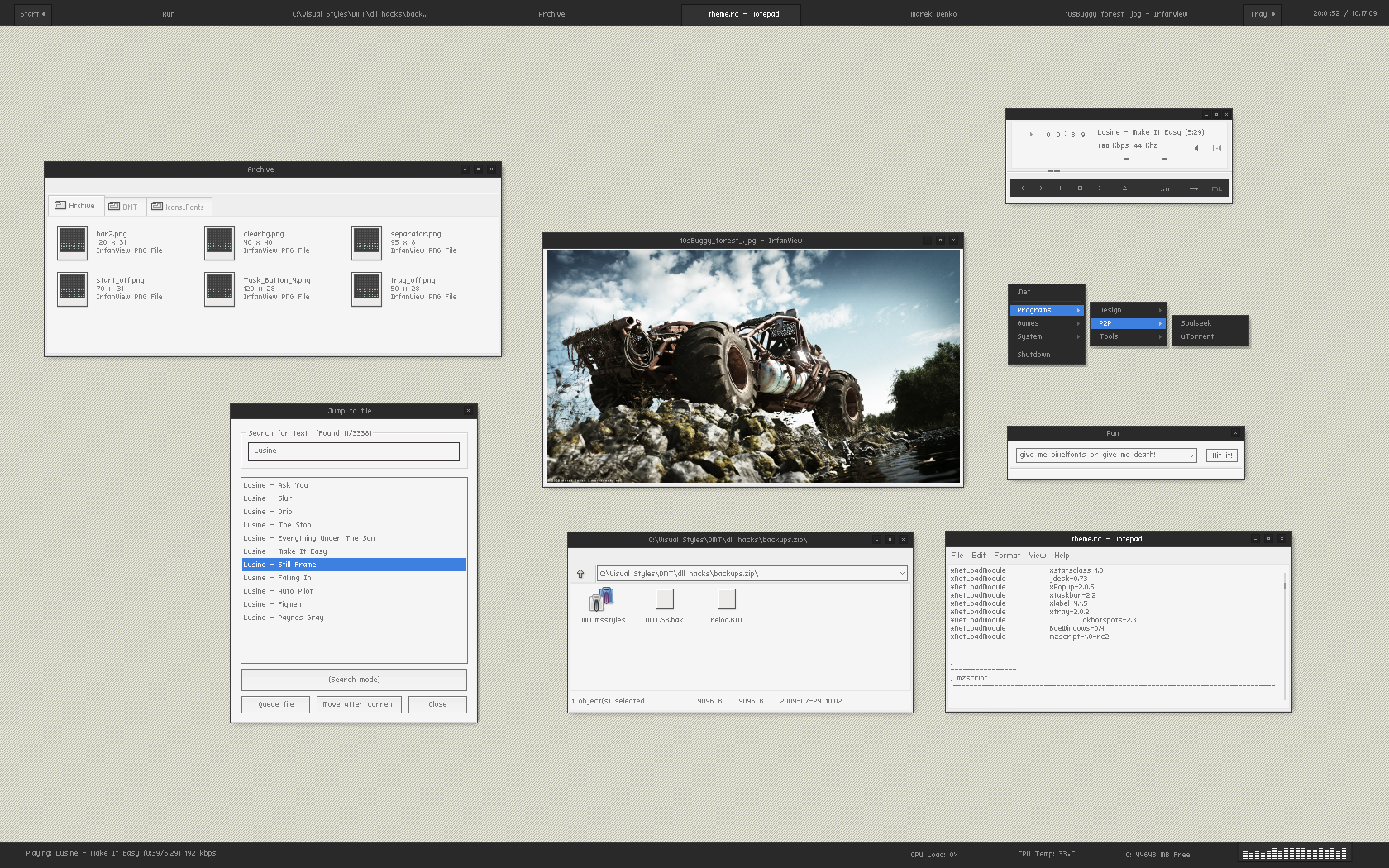Screen dimensions: 1389x868
Task: Click the Run command text field
Action: (x=1101, y=455)
